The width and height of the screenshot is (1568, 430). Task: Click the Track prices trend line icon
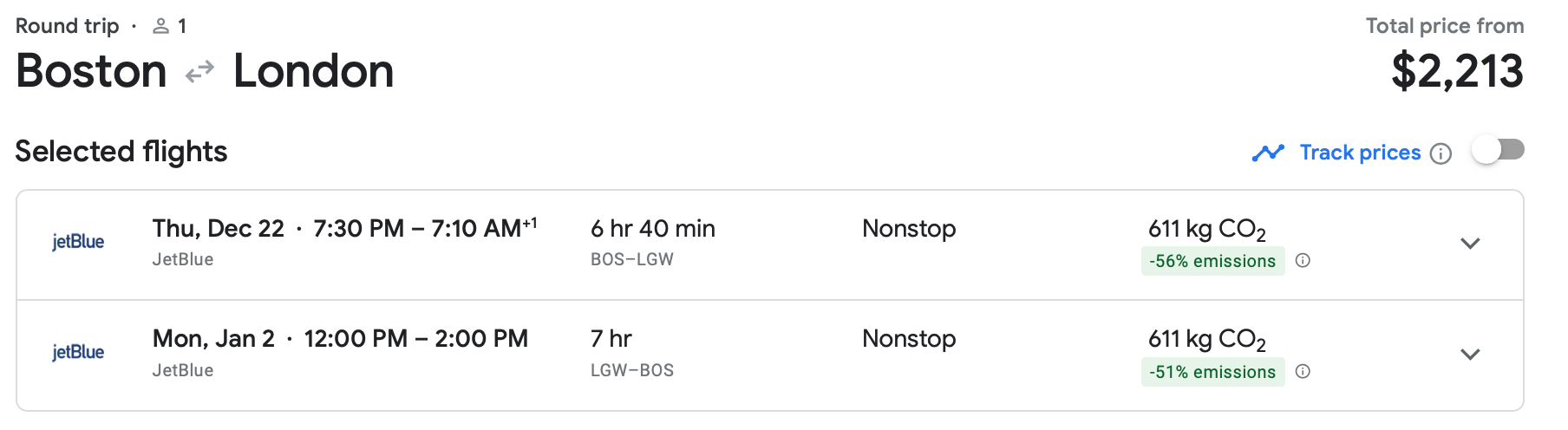click(1268, 153)
